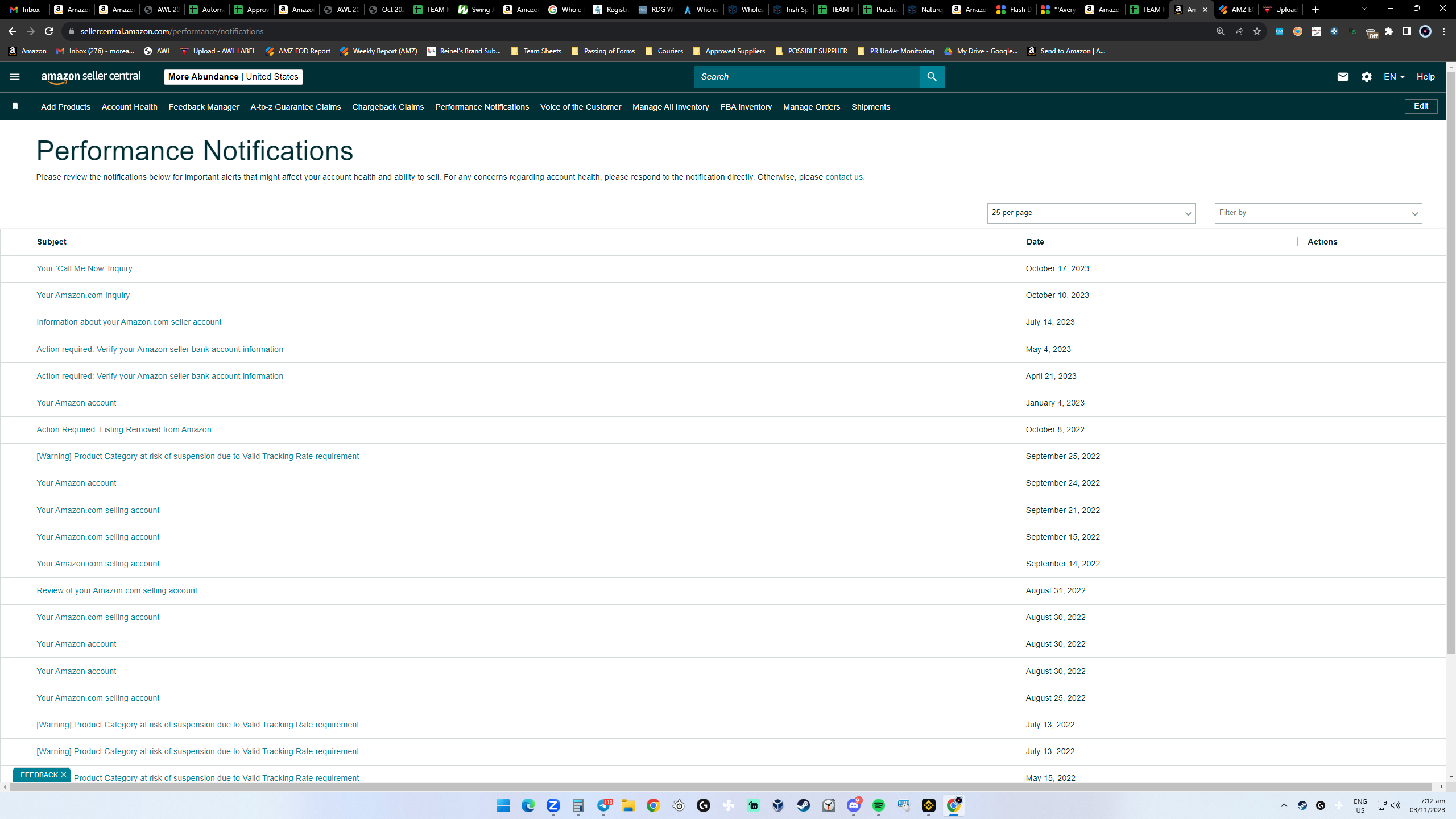Click the Edit favorites button
The width and height of the screenshot is (1456, 819).
(1421, 106)
